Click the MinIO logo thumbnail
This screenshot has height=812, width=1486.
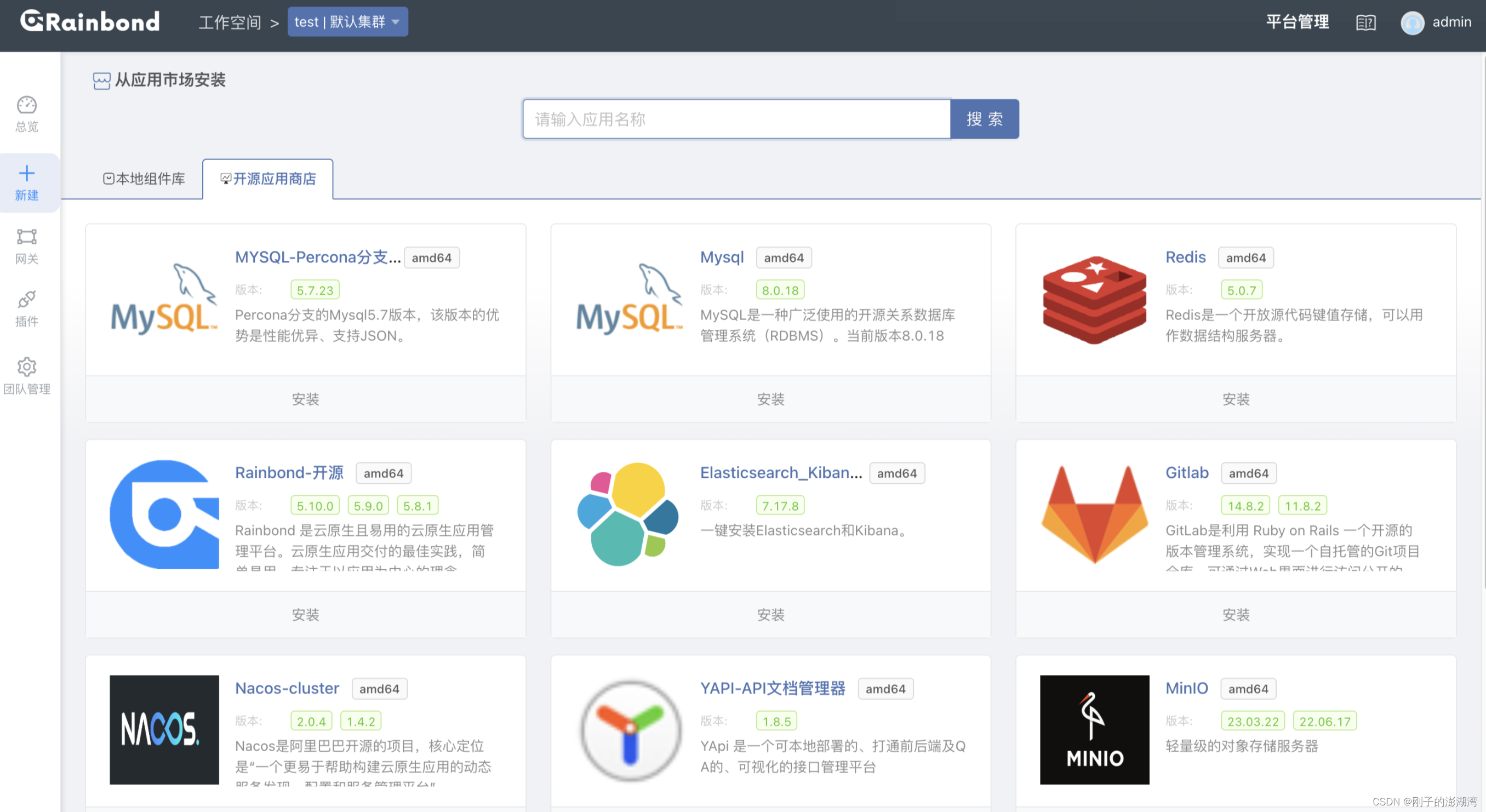pos(1094,729)
